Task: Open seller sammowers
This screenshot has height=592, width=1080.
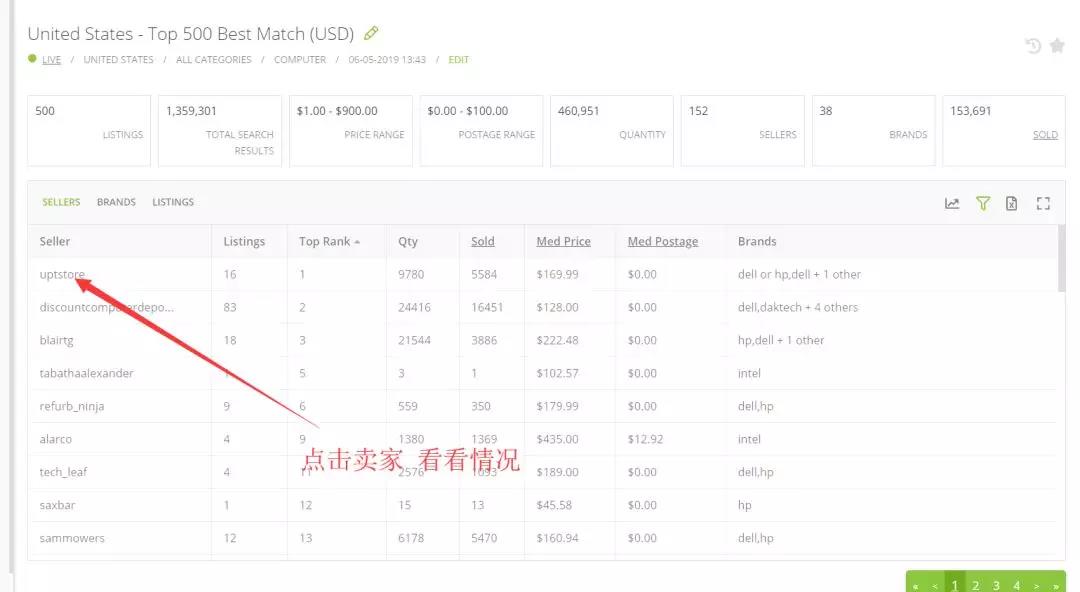Action: [72, 538]
